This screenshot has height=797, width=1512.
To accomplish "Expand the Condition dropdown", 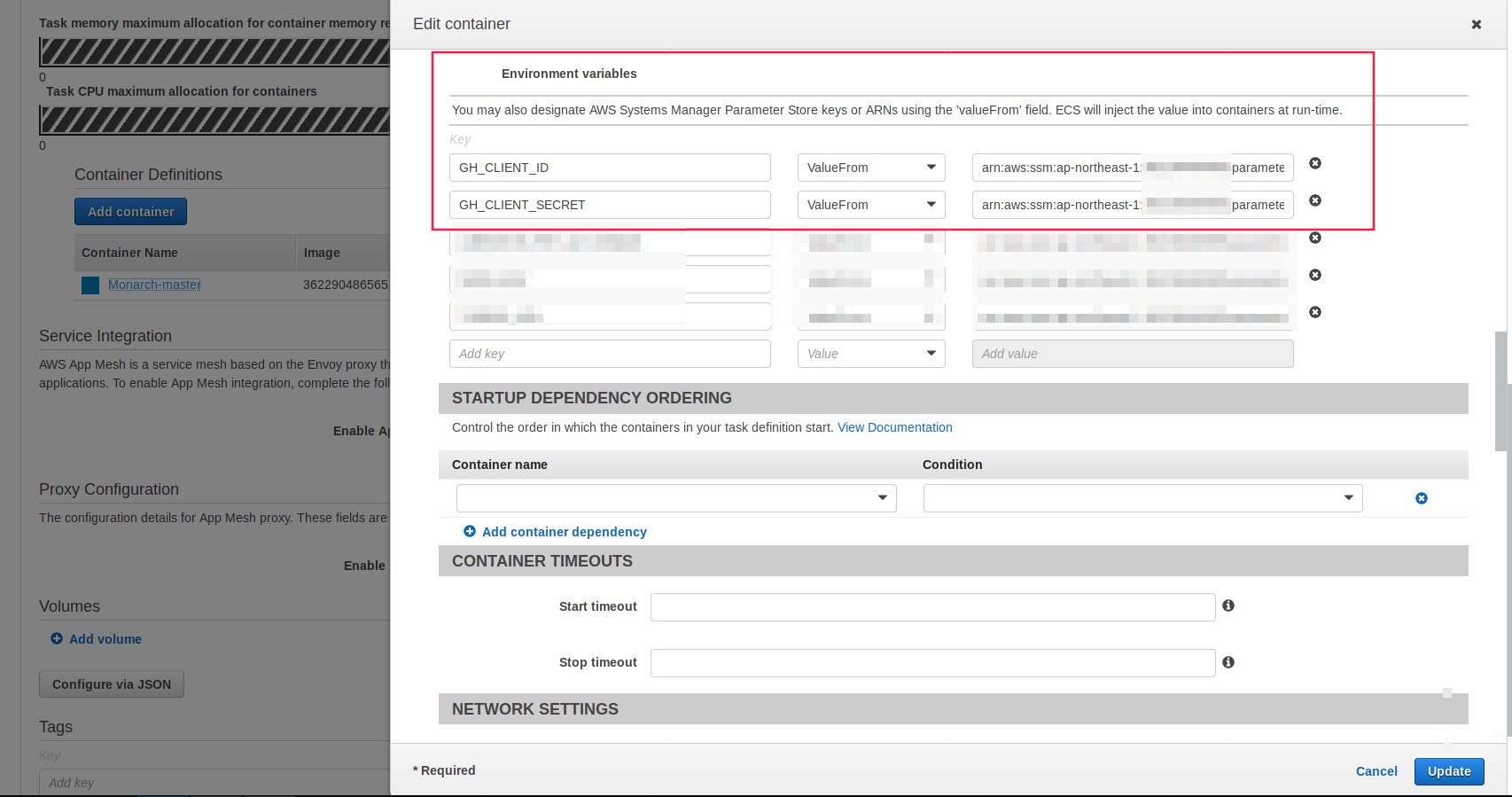I will (x=1142, y=498).
